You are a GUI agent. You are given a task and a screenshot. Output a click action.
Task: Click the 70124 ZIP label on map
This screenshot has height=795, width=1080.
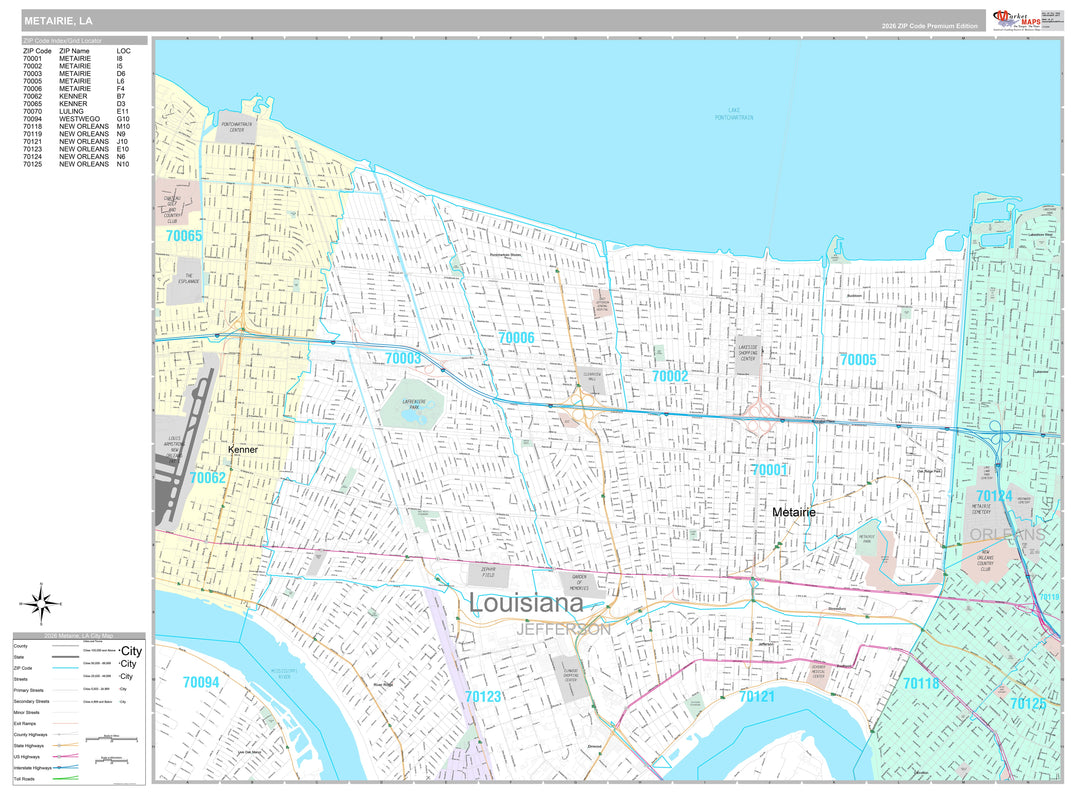tap(995, 496)
